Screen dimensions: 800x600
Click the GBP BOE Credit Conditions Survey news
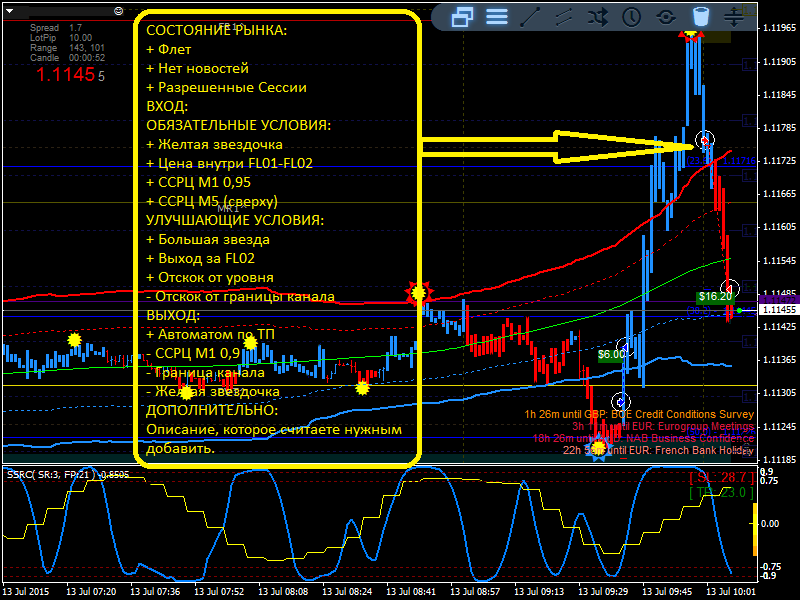point(639,414)
